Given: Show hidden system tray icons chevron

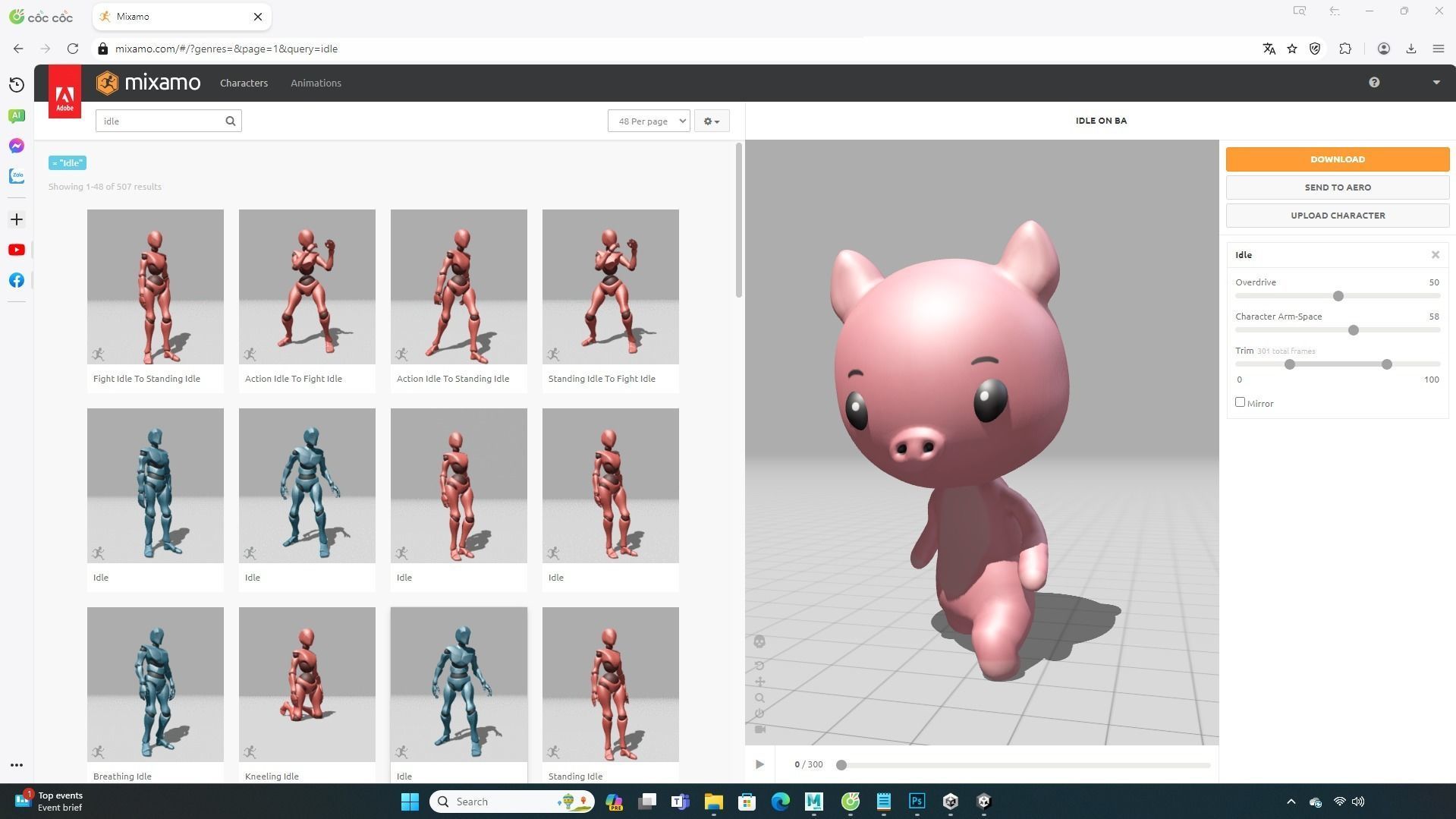Looking at the screenshot, I should click(x=1291, y=802).
